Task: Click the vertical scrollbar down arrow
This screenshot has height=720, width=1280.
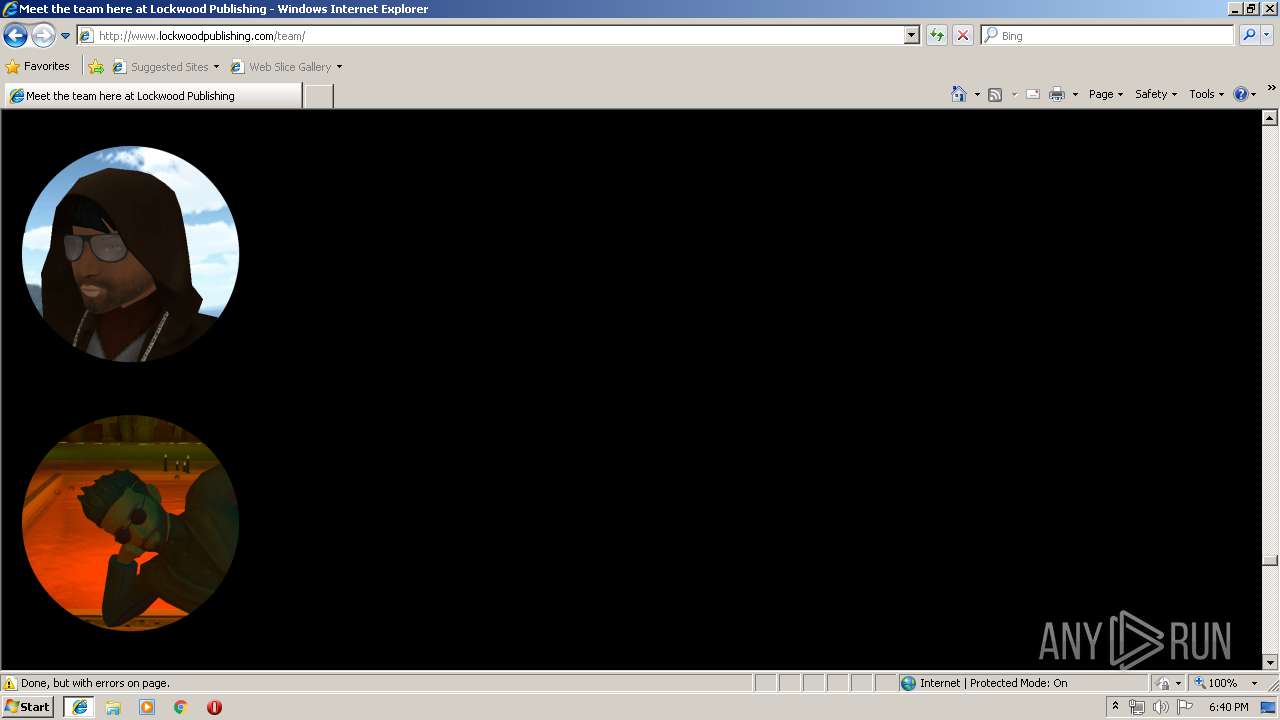Action: click(1270, 662)
